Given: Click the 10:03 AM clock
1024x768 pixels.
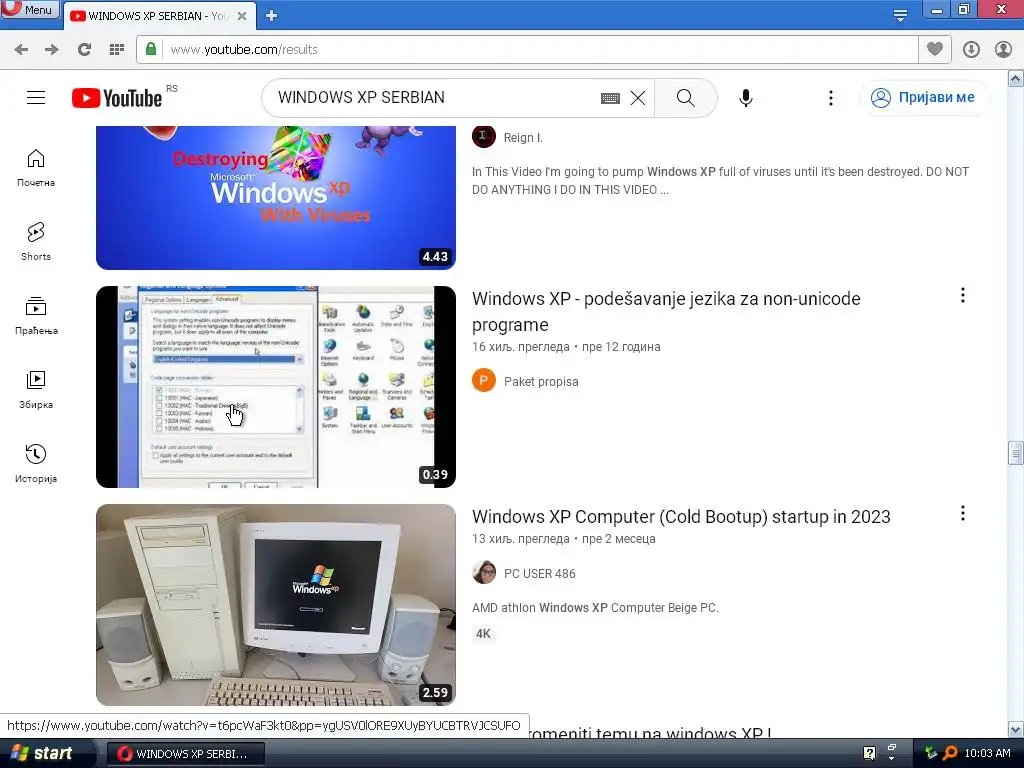Looking at the screenshot, I should 987,754.
